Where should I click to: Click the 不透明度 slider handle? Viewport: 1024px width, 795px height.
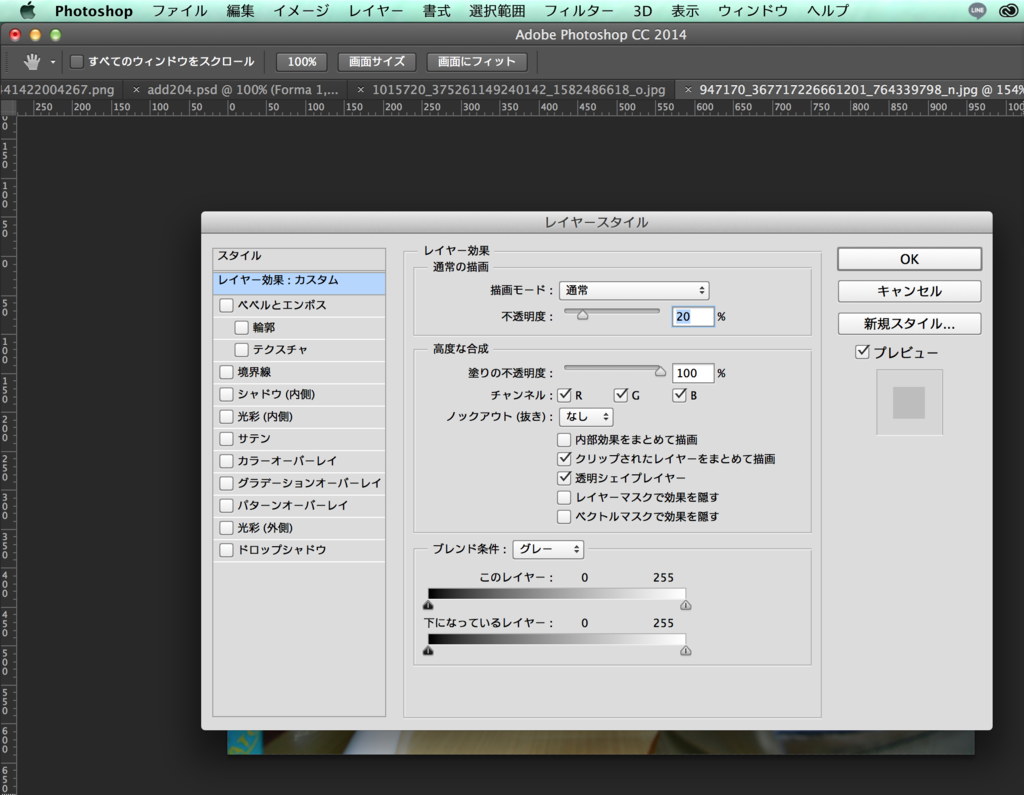pos(583,316)
